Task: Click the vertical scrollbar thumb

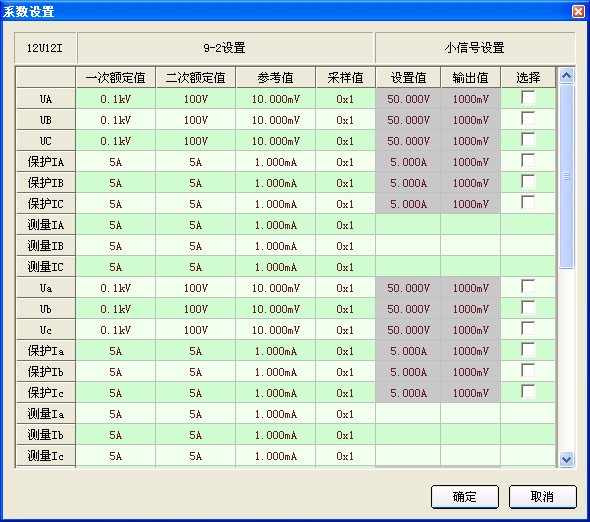Action: [566, 176]
